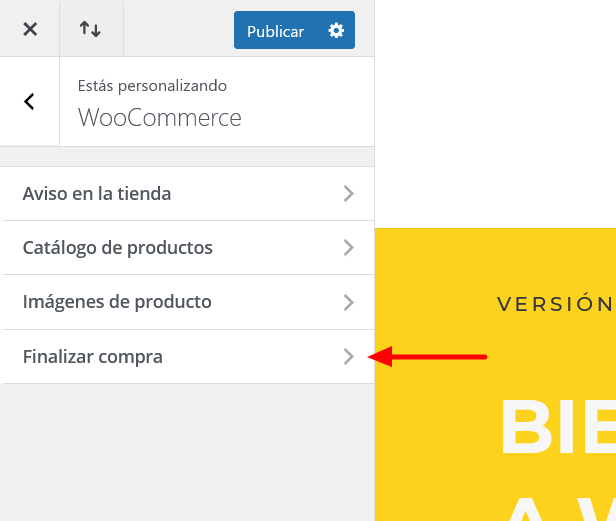This screenshot has width=616, height=521.
Task: Expand chevron beside Finalizar compra
Action: [x=348, y=357]
